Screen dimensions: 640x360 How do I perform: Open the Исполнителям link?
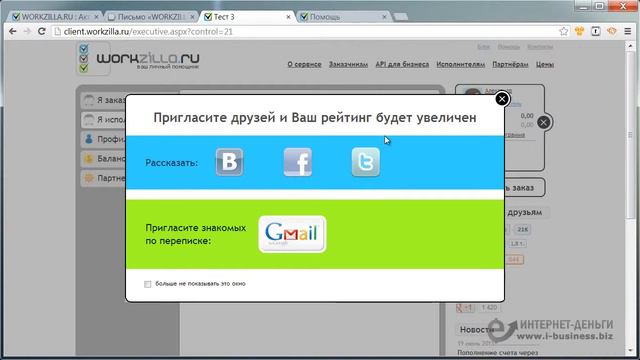click(460, 64)
